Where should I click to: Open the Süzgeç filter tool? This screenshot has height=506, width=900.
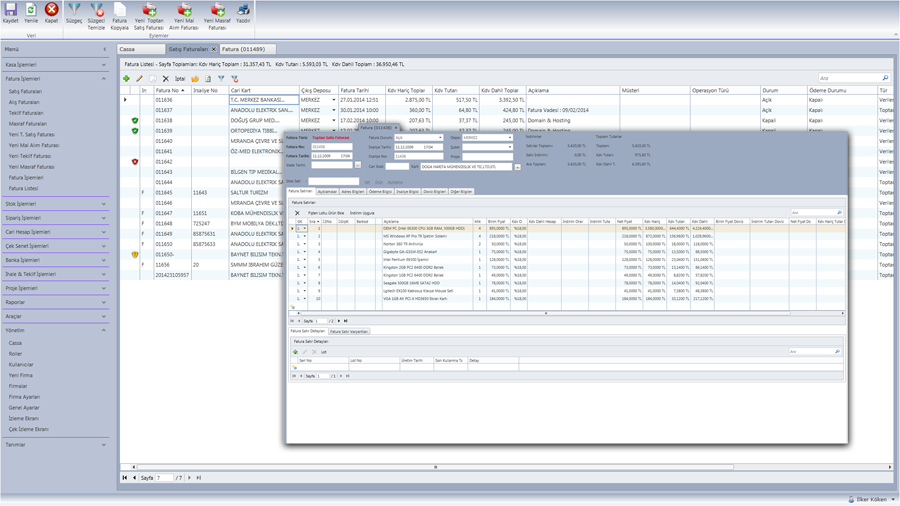74,12
